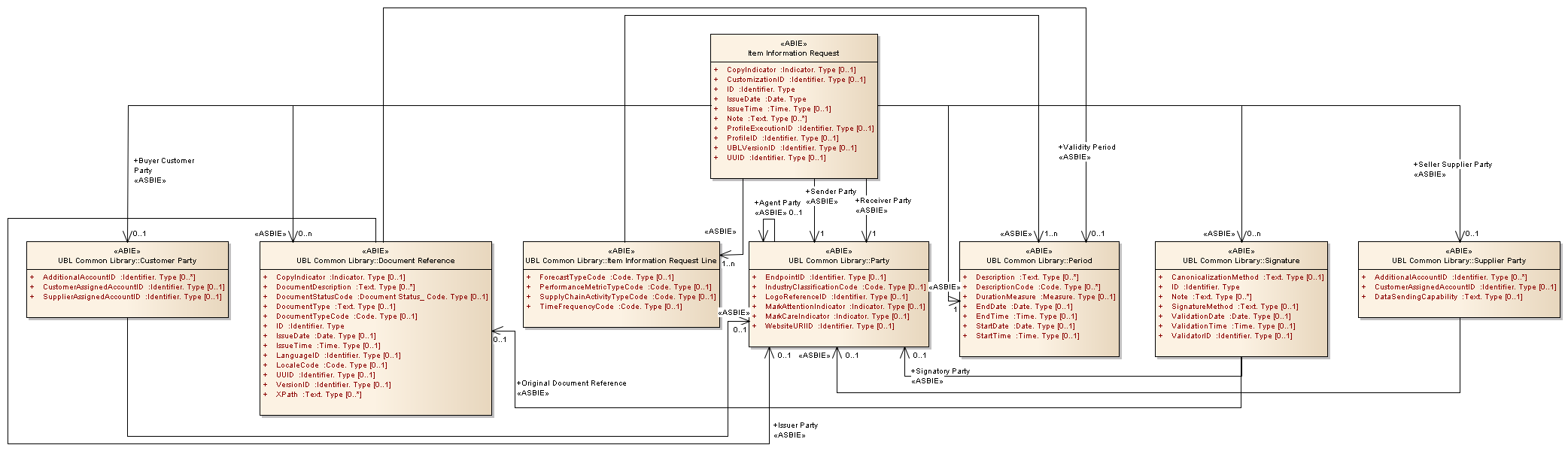Click the UBL Common Library::Period class title
The width and height of the screenshot is (1568, 451).
click(x=1038, y=261)
